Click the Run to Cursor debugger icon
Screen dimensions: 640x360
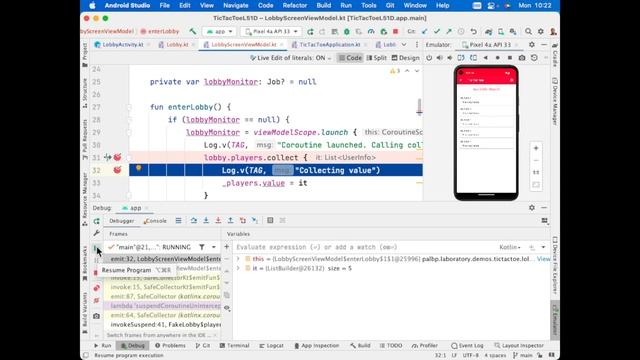click(255, 220)
